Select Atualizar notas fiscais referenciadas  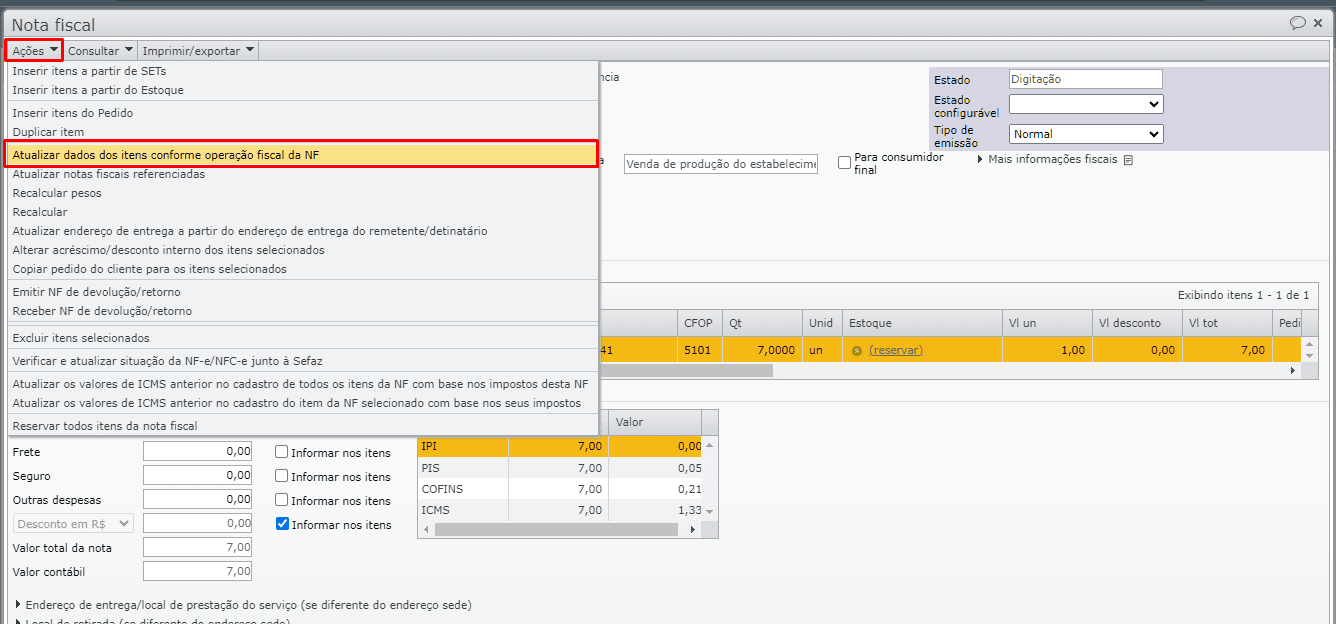tap(302, 174)
